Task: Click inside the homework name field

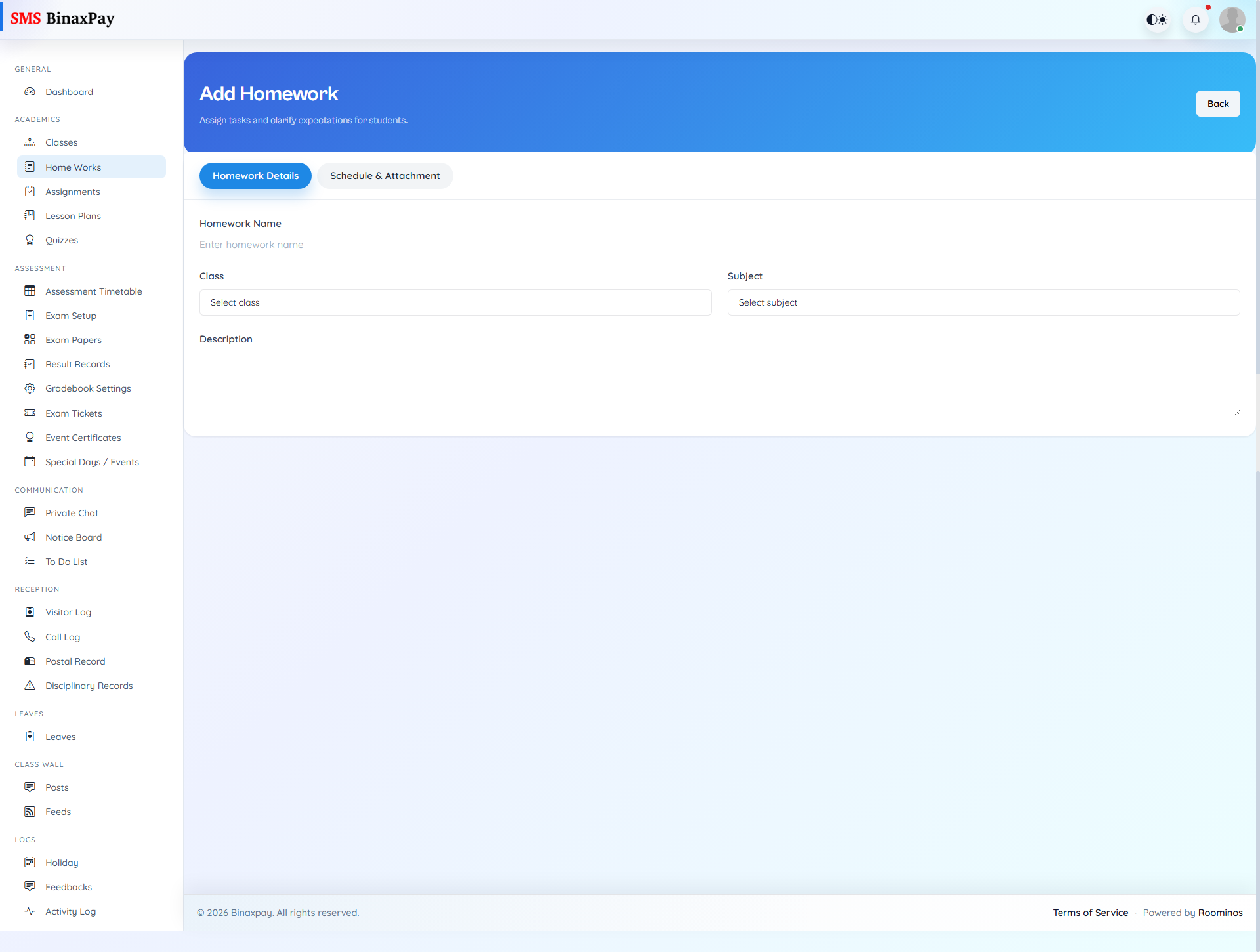Action: click(x=459, y=244)
